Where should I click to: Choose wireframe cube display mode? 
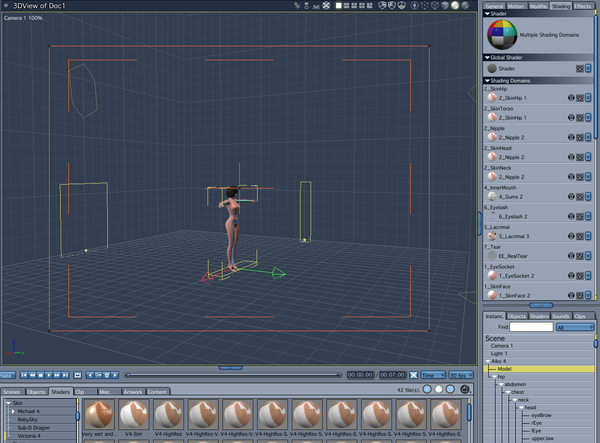tap(435, 5)
